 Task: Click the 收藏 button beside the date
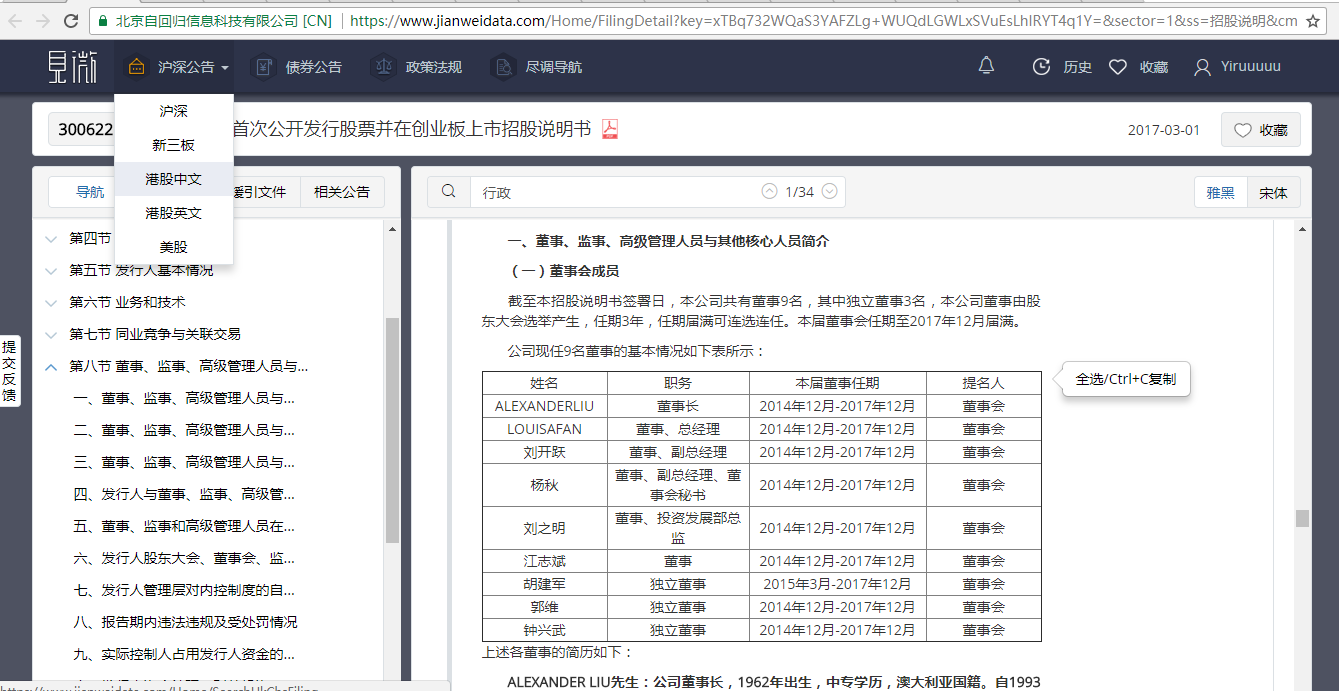(x=1260, y=130)
